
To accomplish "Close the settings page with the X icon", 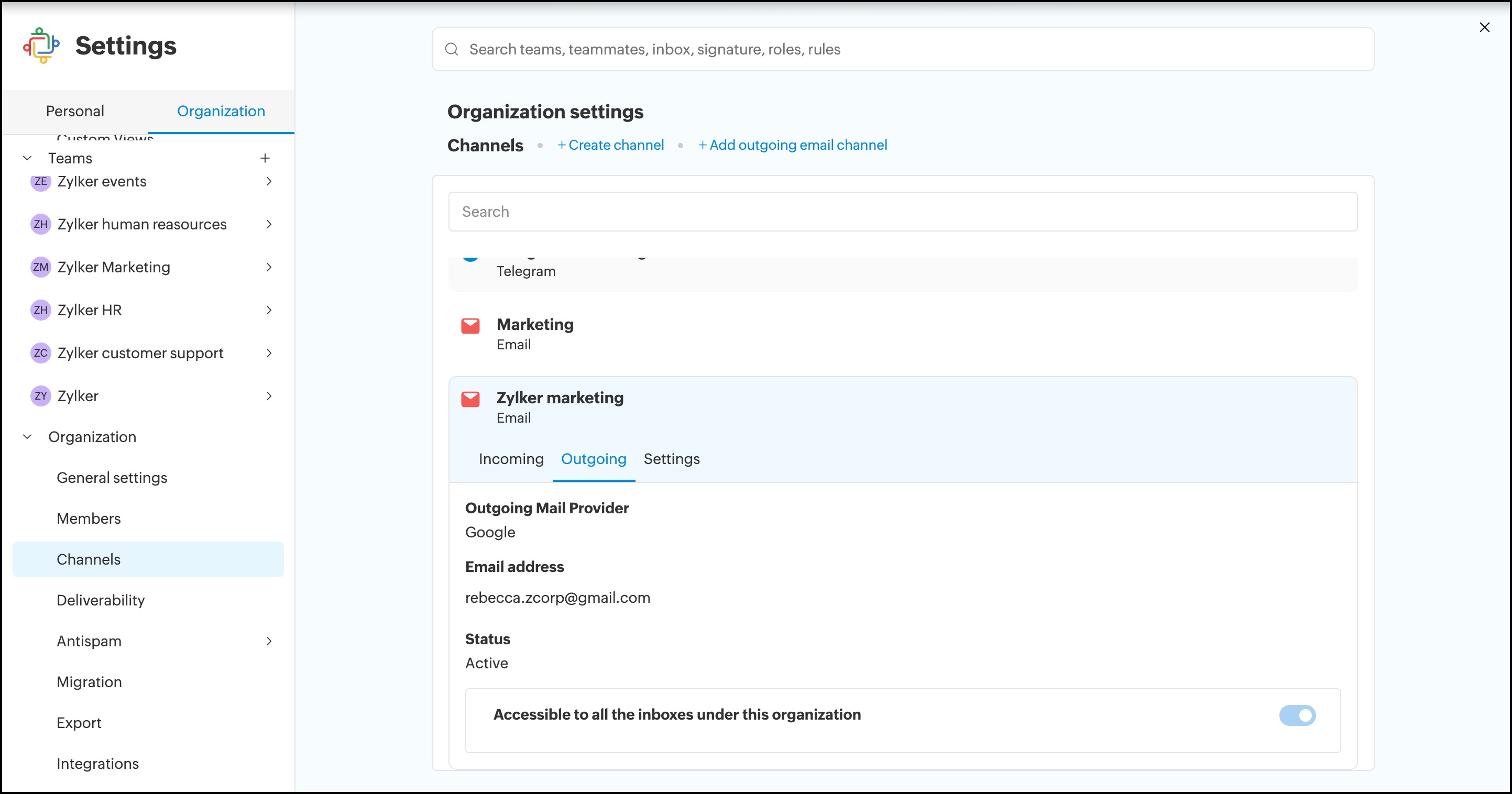I will (x=1484, y=27).
